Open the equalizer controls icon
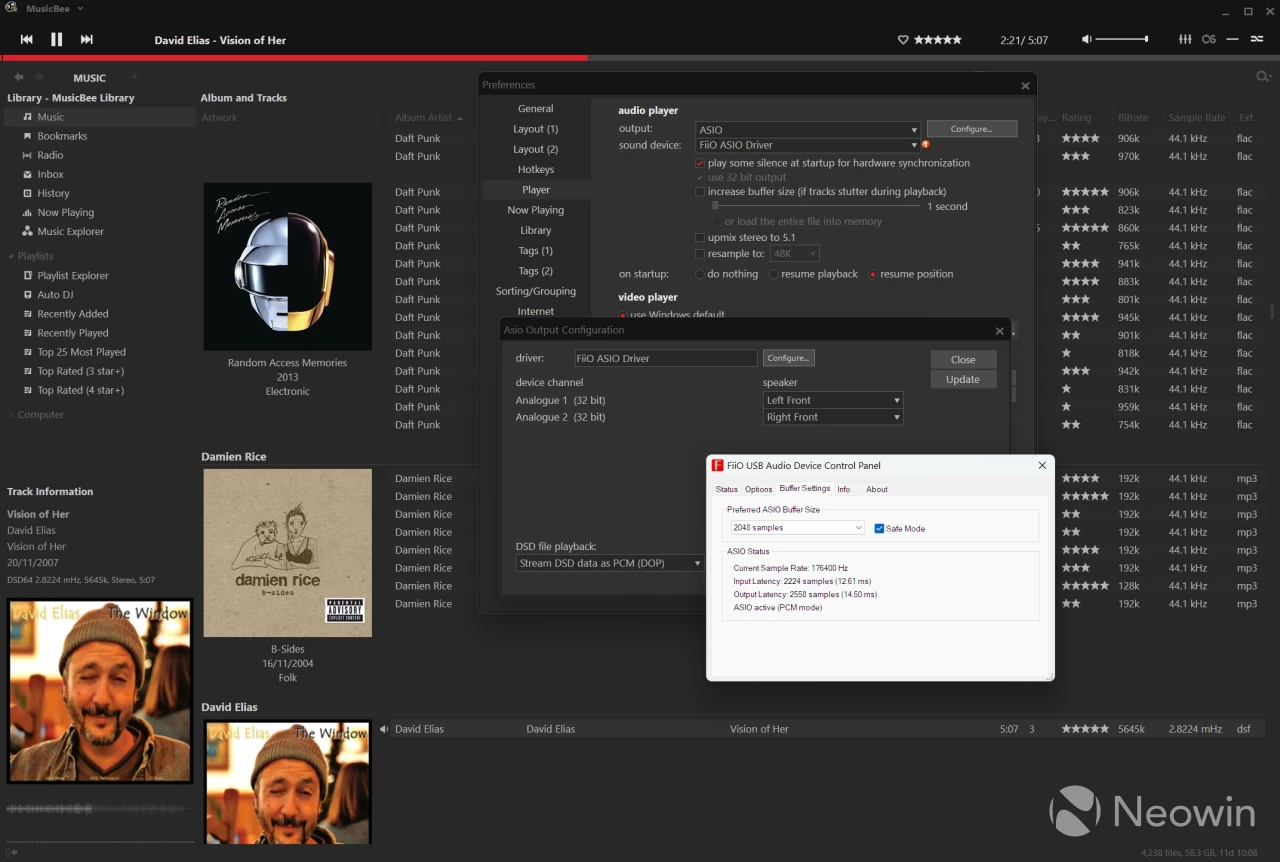Viewport: 1280px width, 862px height. pos(1185,39)
